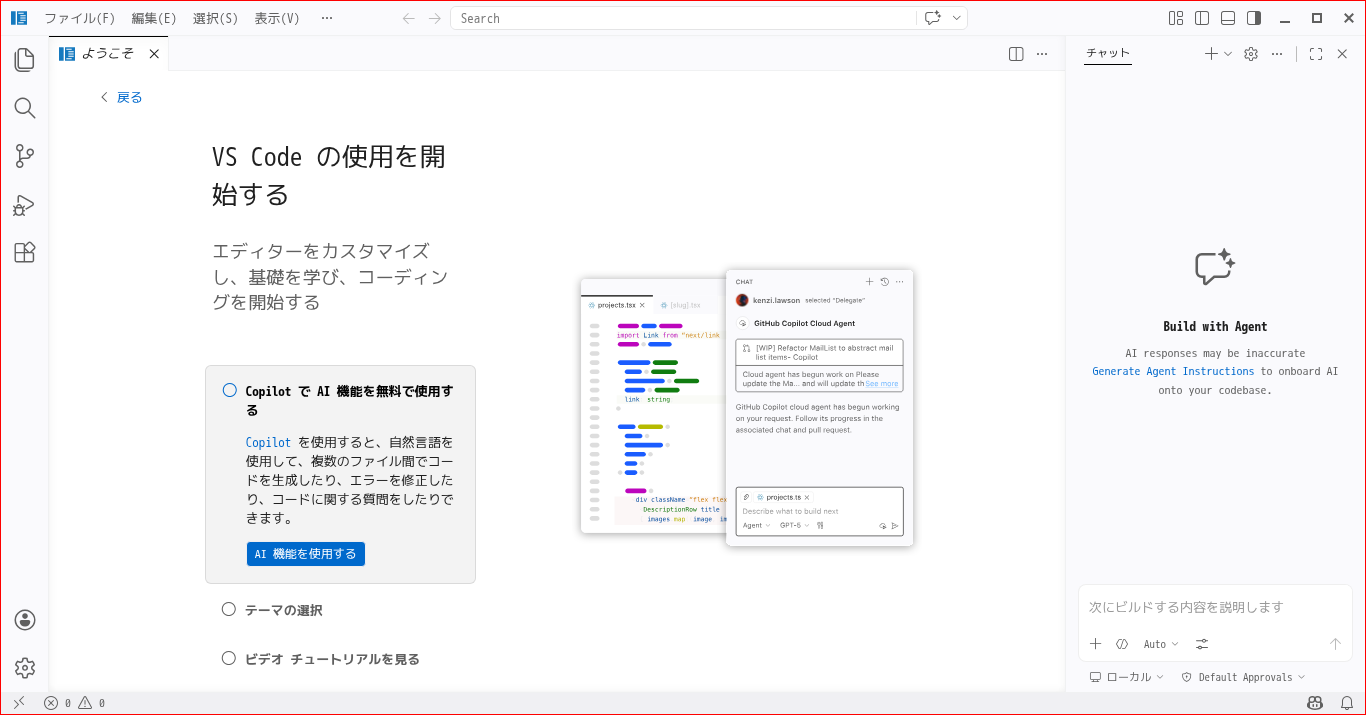The height and width of the screenshot is (715, 1366).
Task: Start a new chat with plus icon
Action: tap(1211, 54)
